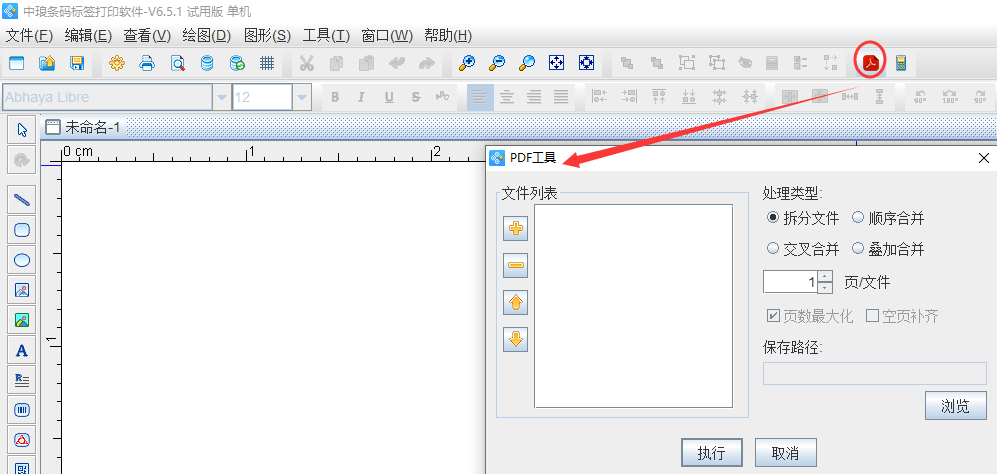Close the PDF工具 dialog
Screen dimensions: 997x474
pyautogui.click(x=983, y=158)
